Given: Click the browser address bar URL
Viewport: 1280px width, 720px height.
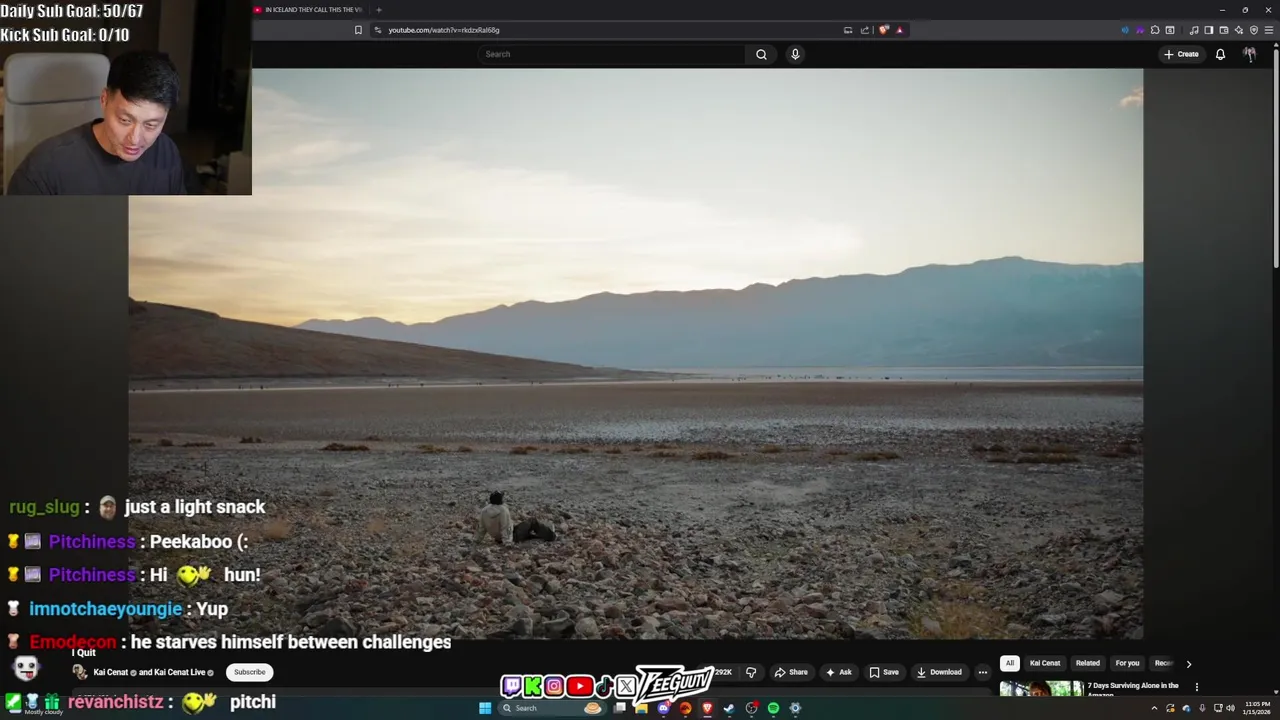Looking at the screenshot, I should [444, 30].
